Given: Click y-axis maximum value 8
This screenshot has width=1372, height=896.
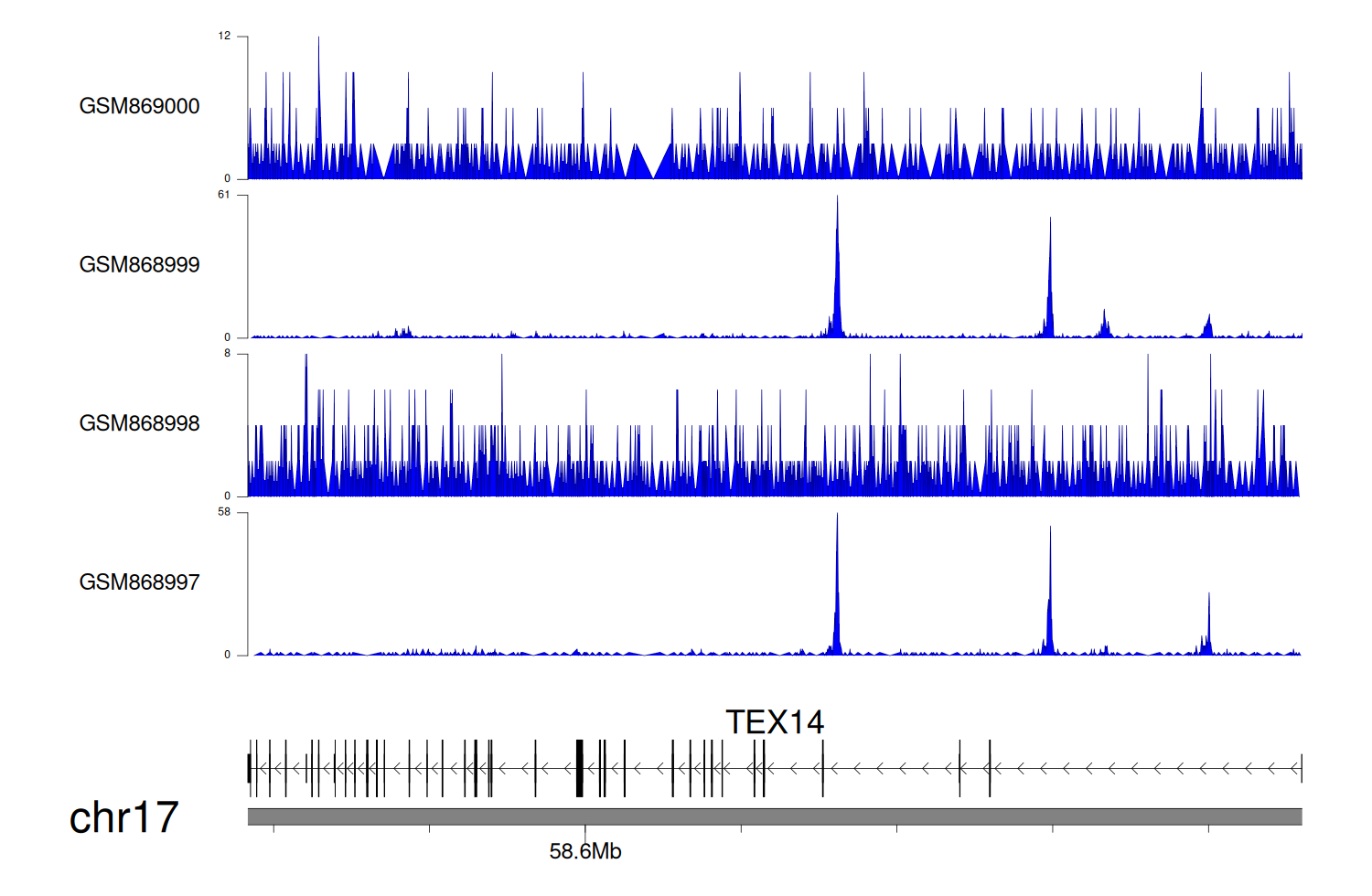Looking at the screenshot, I should (227, 354).
